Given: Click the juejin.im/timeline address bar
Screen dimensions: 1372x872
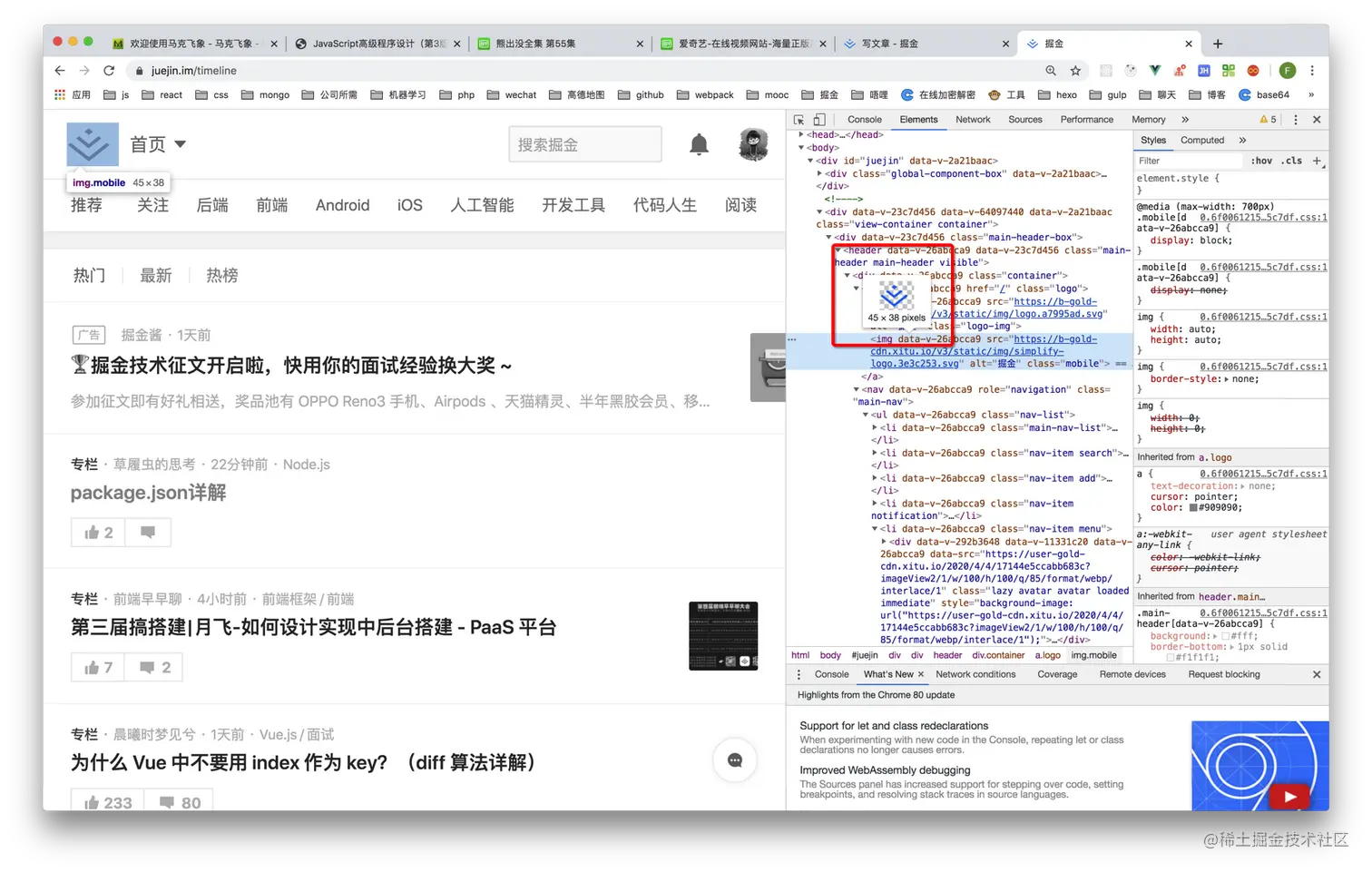Looking at the screenshot, I should (581, 71).
